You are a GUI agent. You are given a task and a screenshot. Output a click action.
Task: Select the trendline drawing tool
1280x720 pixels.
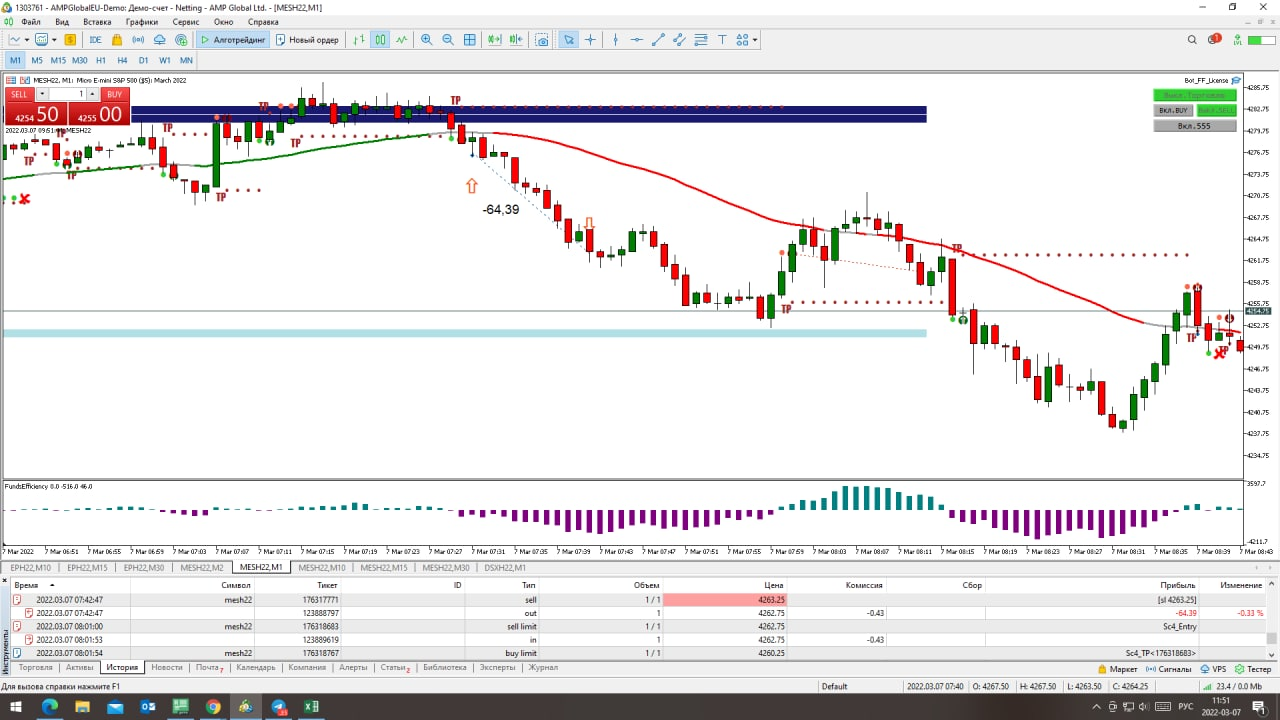point(658,40)
